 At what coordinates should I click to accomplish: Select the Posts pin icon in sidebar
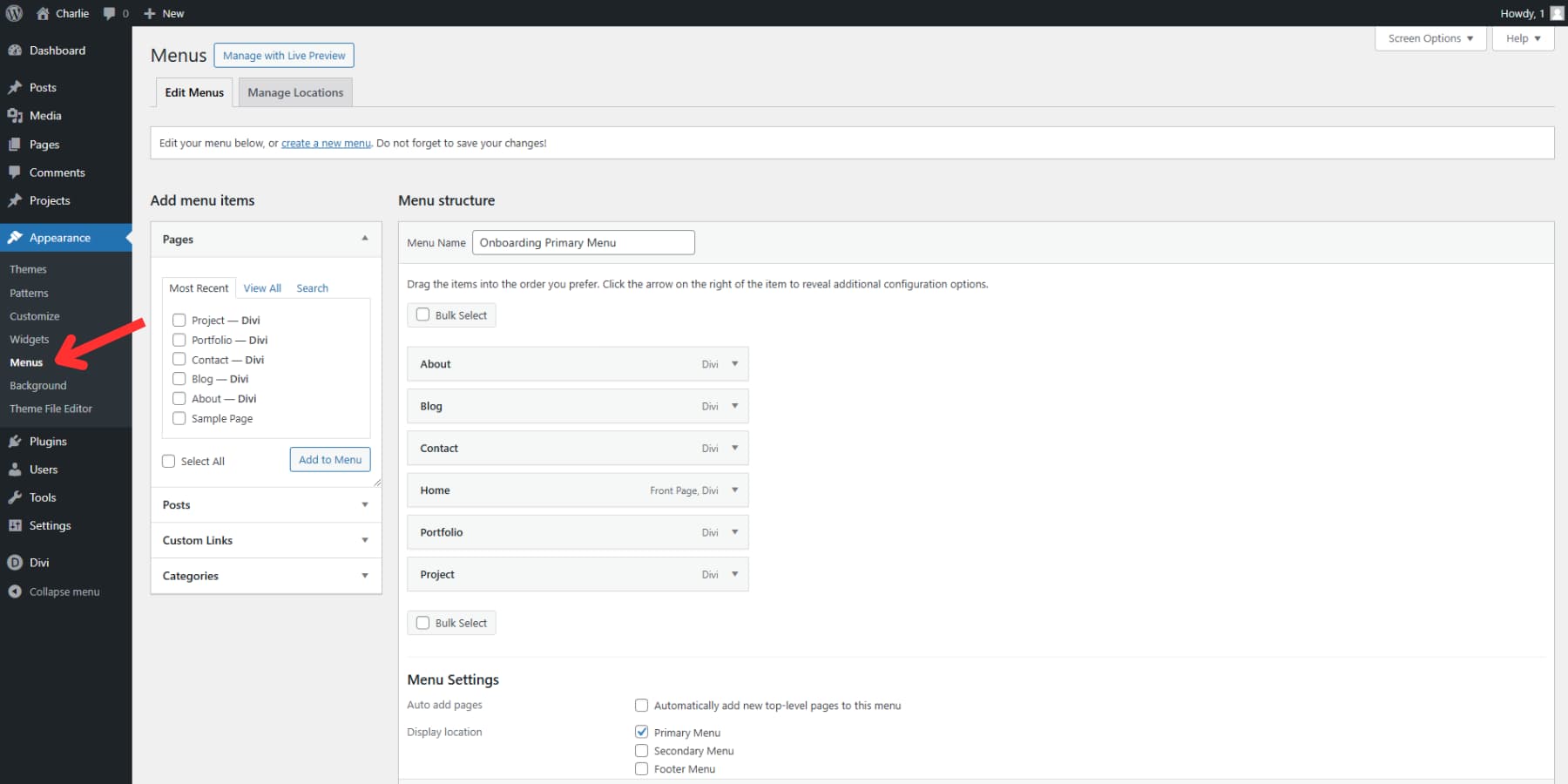coord(16,86)
